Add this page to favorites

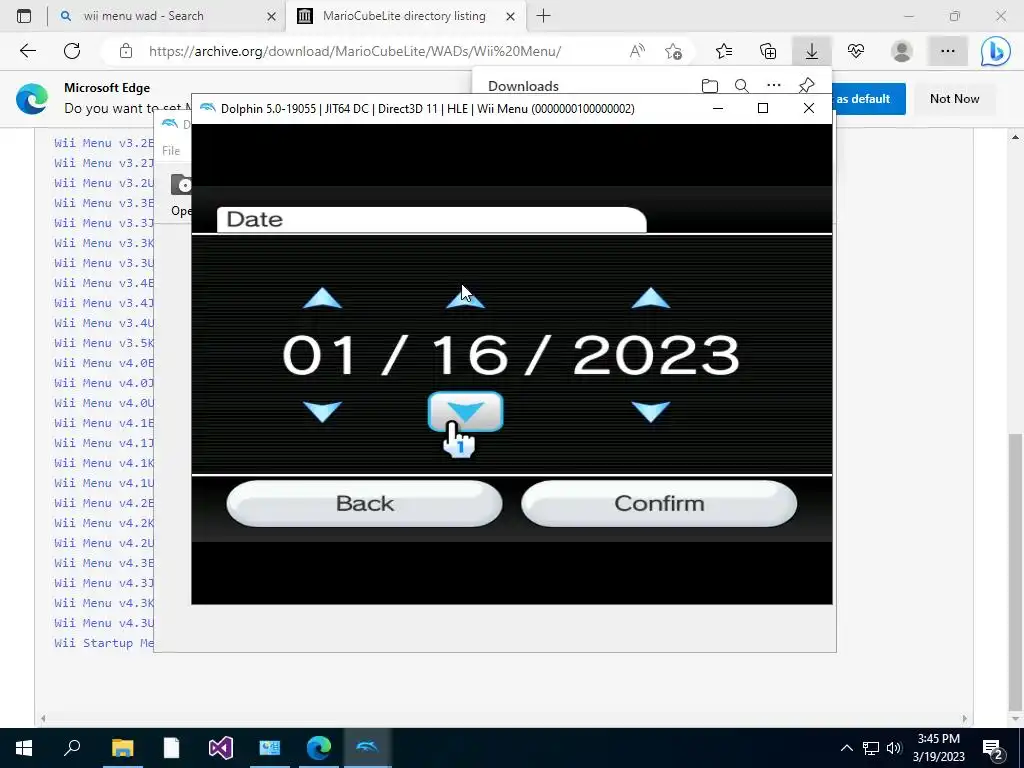tap(673, 51)
